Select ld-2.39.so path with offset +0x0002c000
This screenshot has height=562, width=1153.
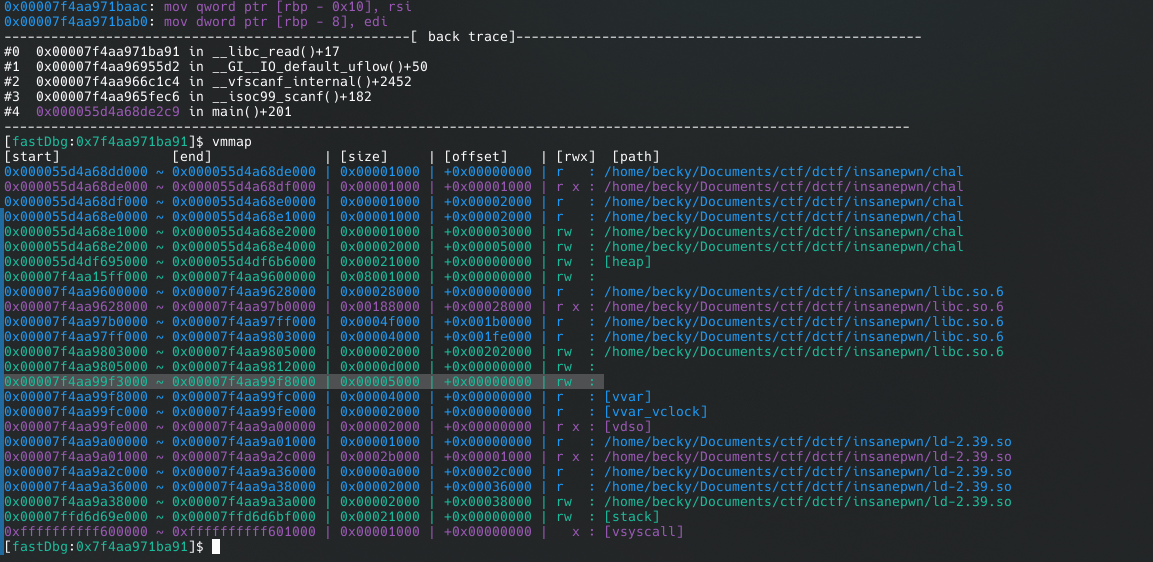[x=808, y=472]
